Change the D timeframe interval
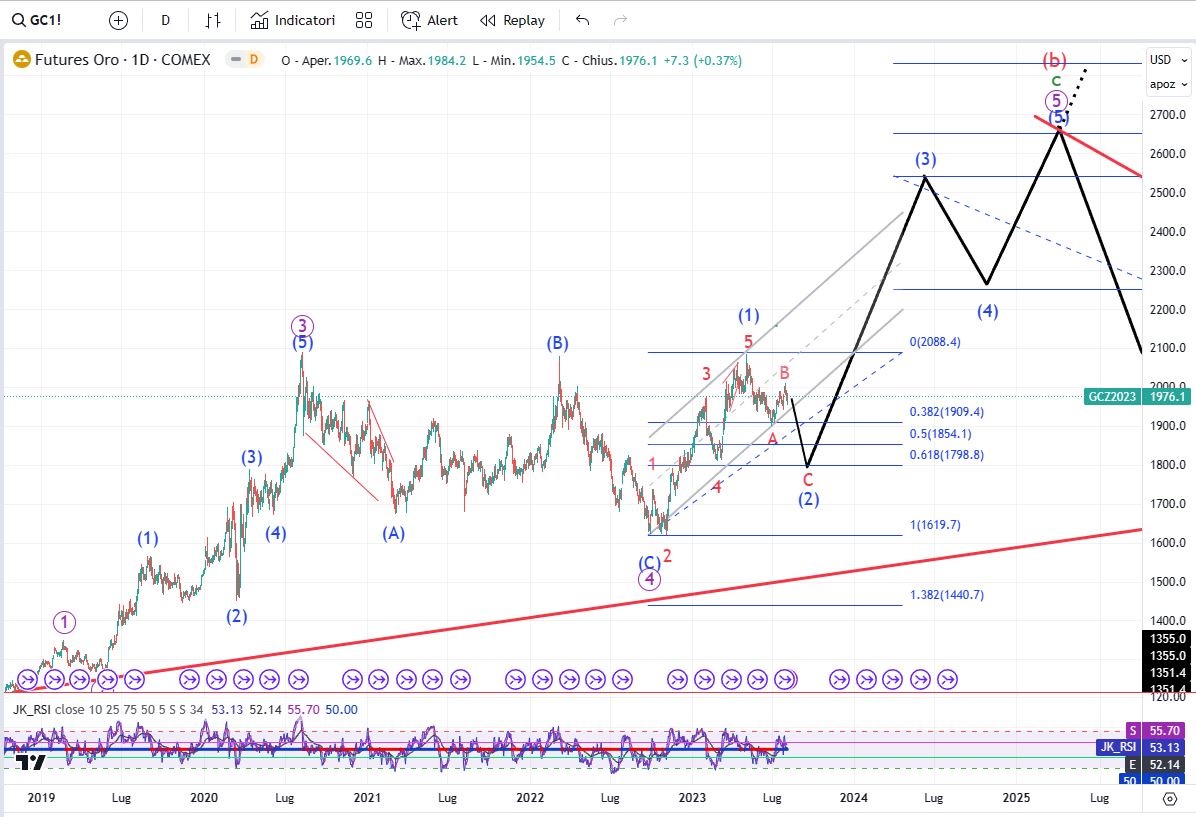This screenshot has height=817, width=1196. tap(166, 21)
